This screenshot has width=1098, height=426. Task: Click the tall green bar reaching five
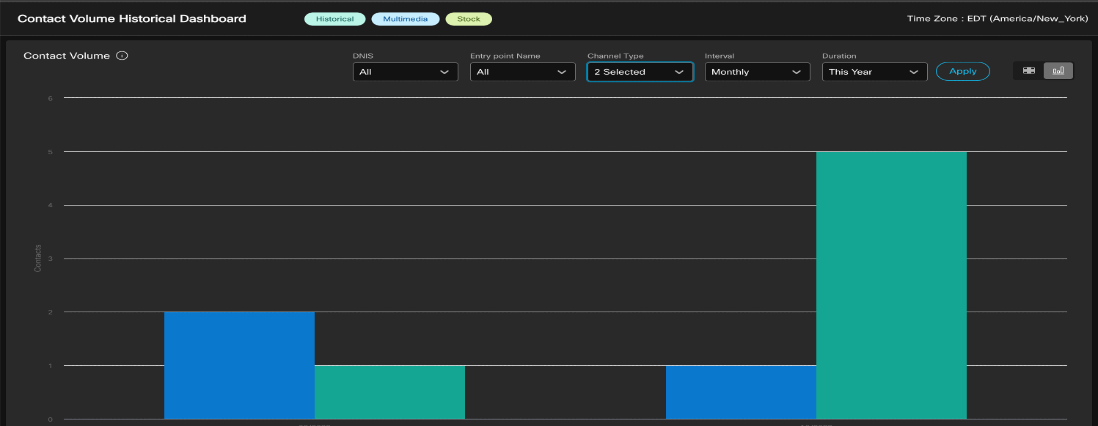[x=891, y=285]
